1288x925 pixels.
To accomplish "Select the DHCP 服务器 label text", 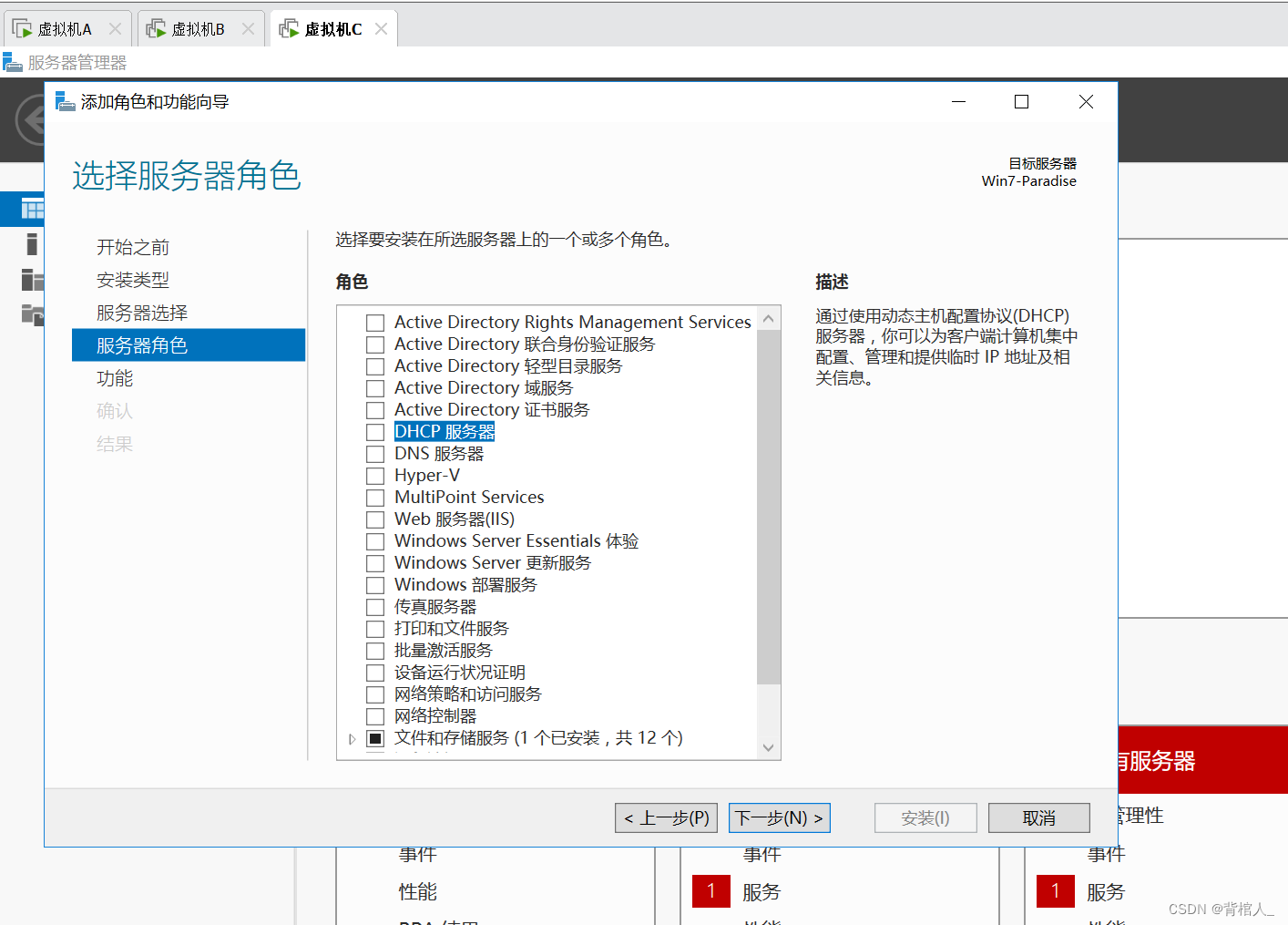I will click(x=445, y=432).
